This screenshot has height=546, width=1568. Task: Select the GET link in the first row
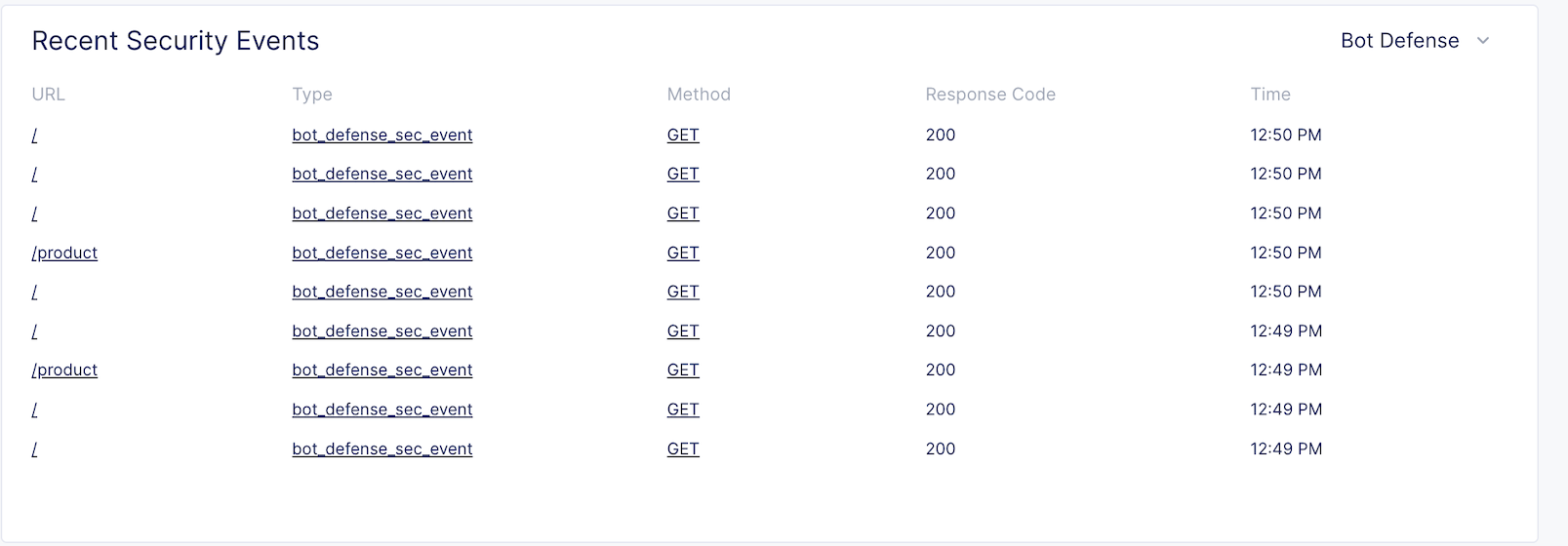[683, 136]
